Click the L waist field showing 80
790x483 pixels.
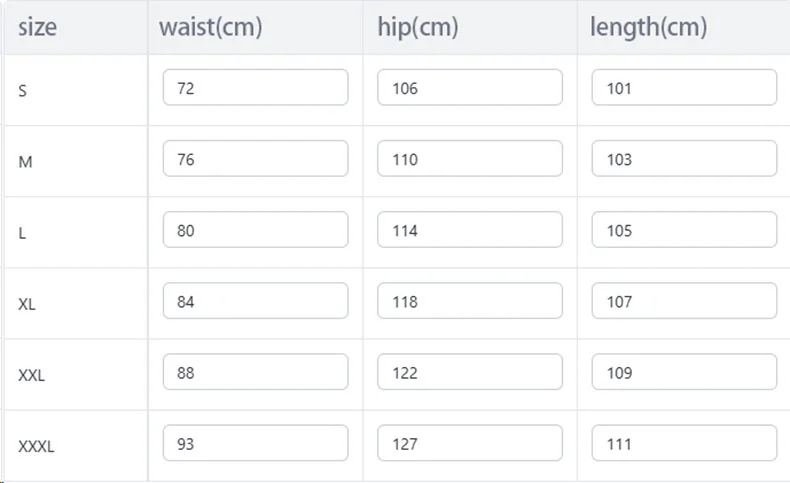coord(255,230)
